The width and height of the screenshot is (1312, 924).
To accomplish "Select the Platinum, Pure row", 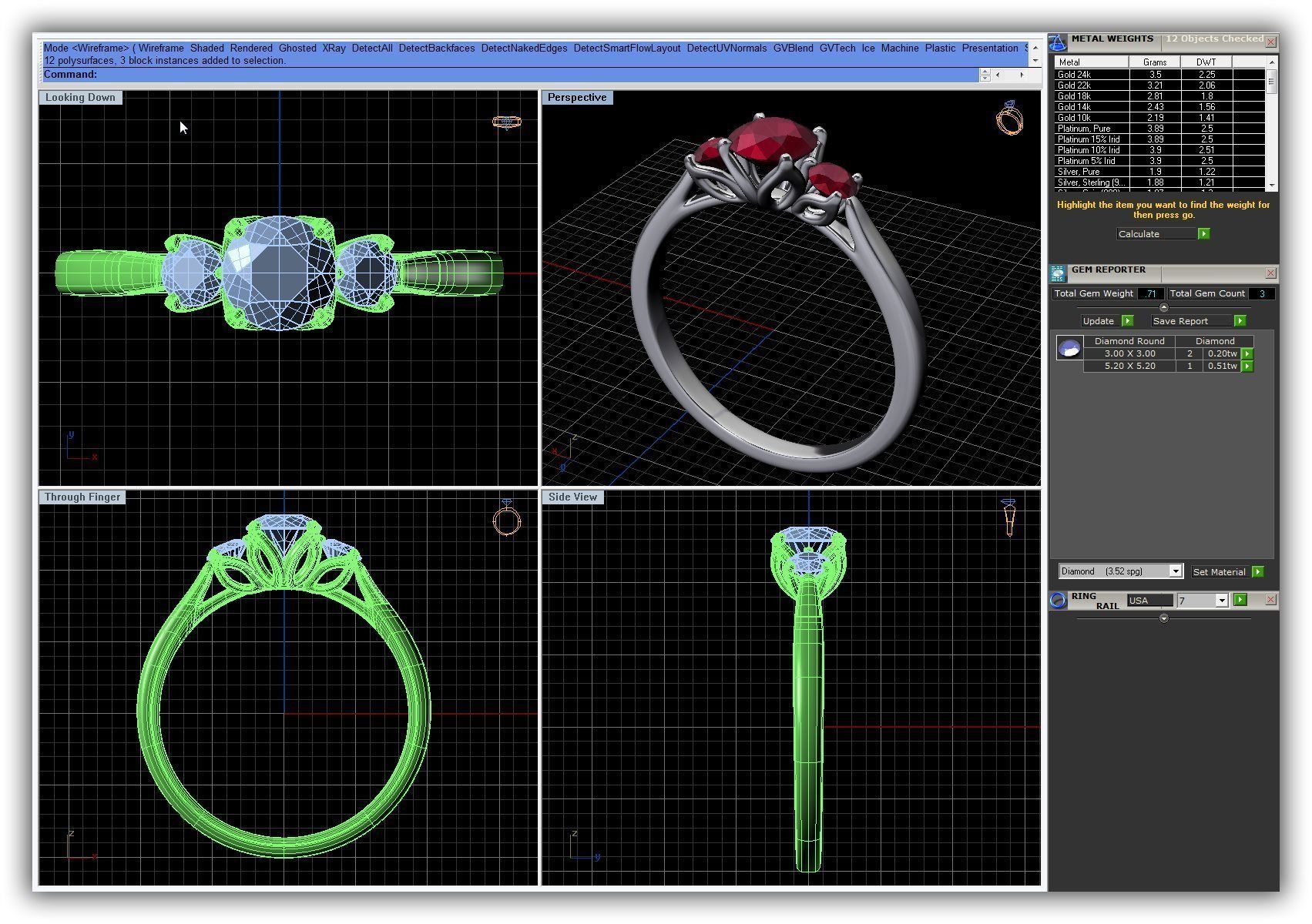I will click(1159, 129).
